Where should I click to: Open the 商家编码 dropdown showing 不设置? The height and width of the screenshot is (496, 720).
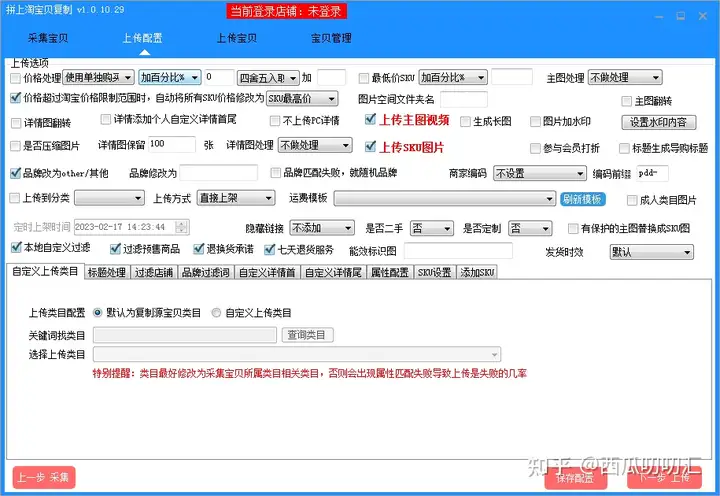540,173
